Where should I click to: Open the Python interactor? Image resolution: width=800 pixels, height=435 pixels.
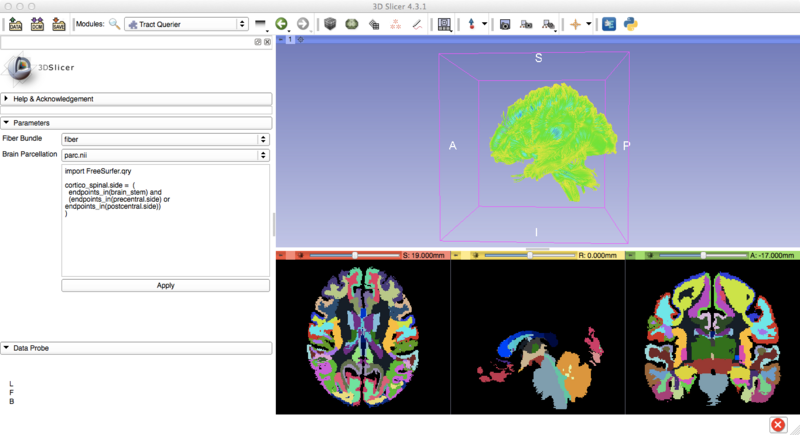[631, 23]
